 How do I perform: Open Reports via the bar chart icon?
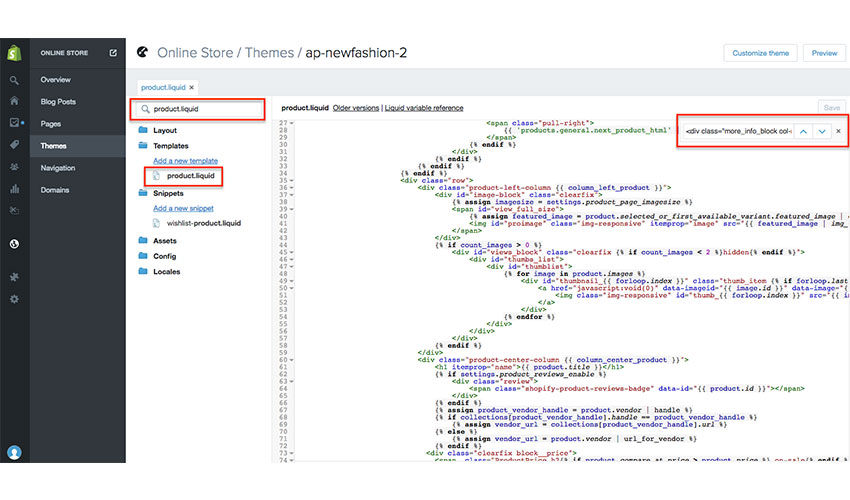[x=14, y=188]
